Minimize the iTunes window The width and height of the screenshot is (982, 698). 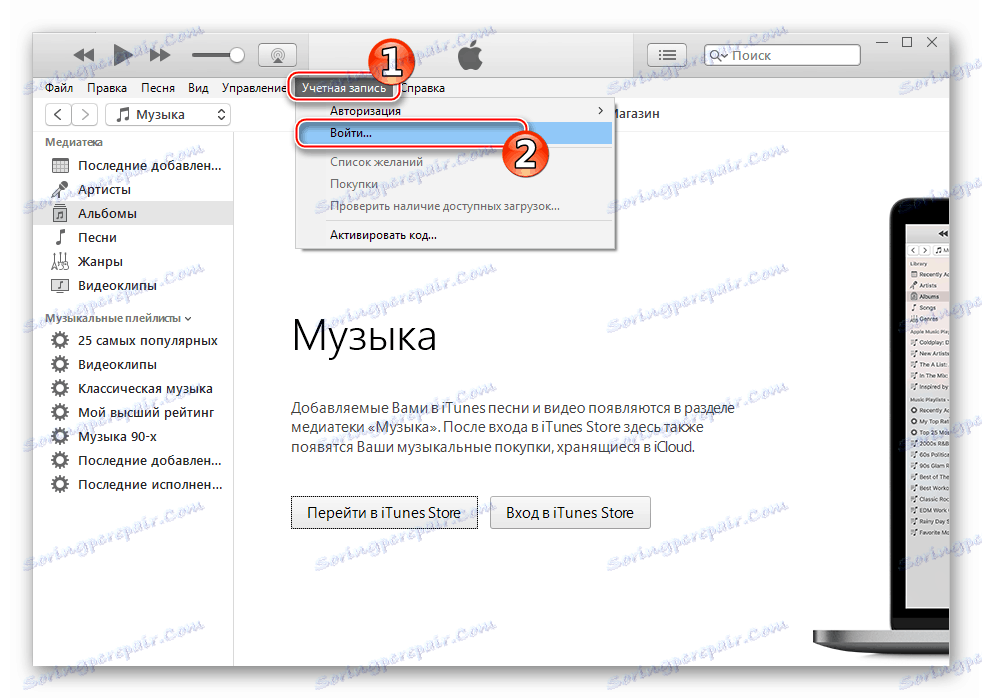point(882,42)
